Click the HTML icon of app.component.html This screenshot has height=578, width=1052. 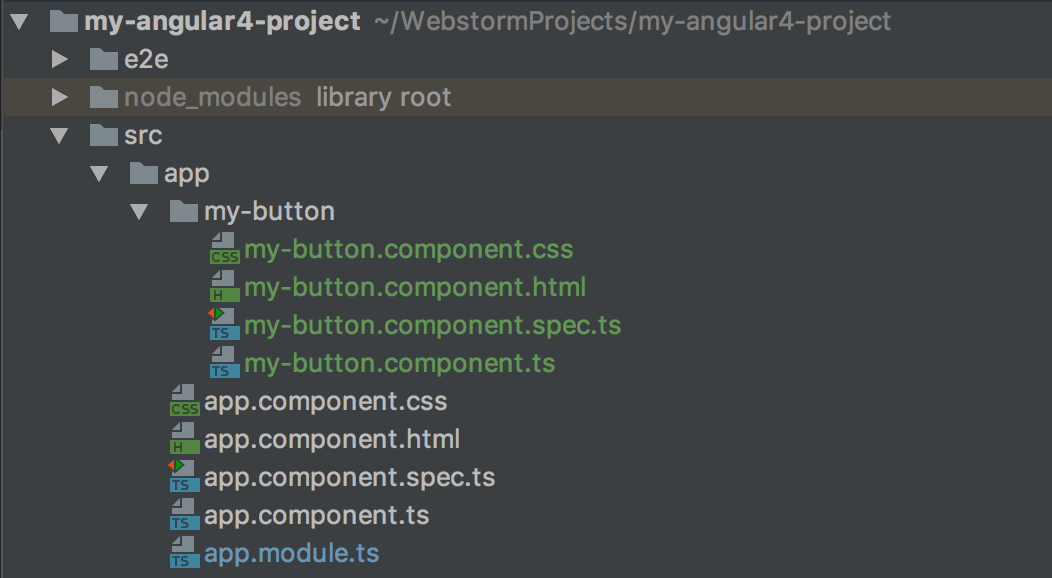coord(185,439)
